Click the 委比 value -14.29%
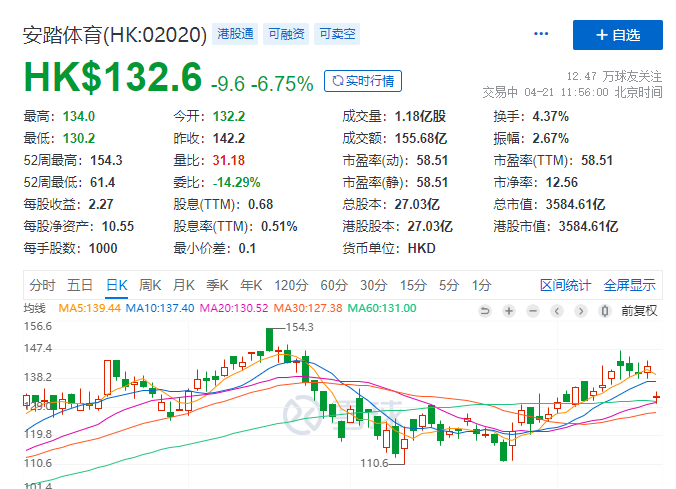The height and width of the screenshot is (489, 676). coord(237,182)
